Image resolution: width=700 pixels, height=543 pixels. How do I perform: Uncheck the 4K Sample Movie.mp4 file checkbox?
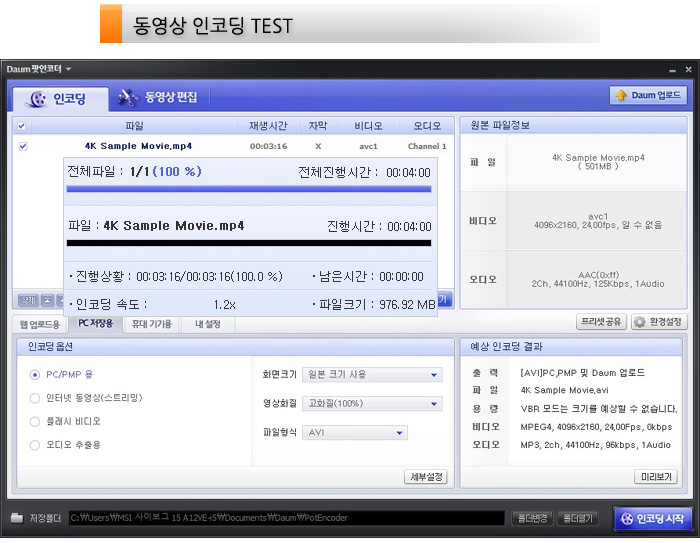23,146
